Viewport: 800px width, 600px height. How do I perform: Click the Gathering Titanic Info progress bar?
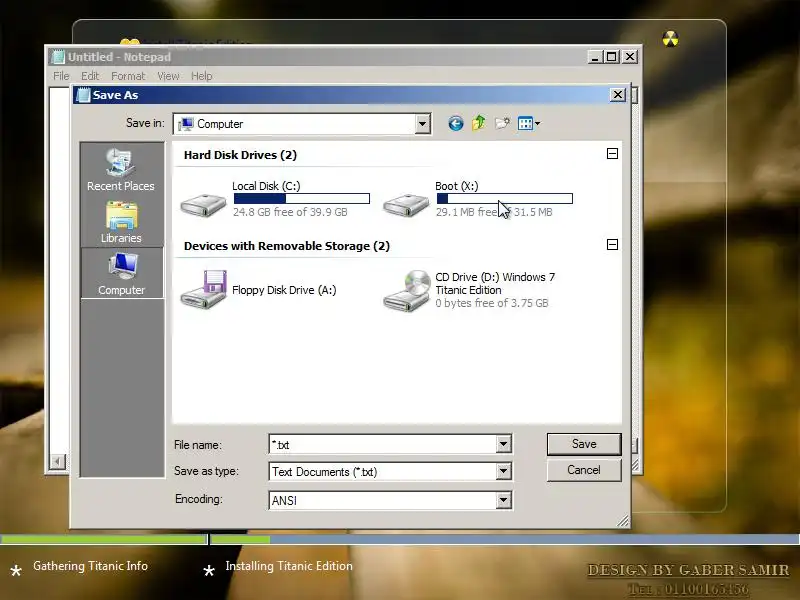(104, 539)
